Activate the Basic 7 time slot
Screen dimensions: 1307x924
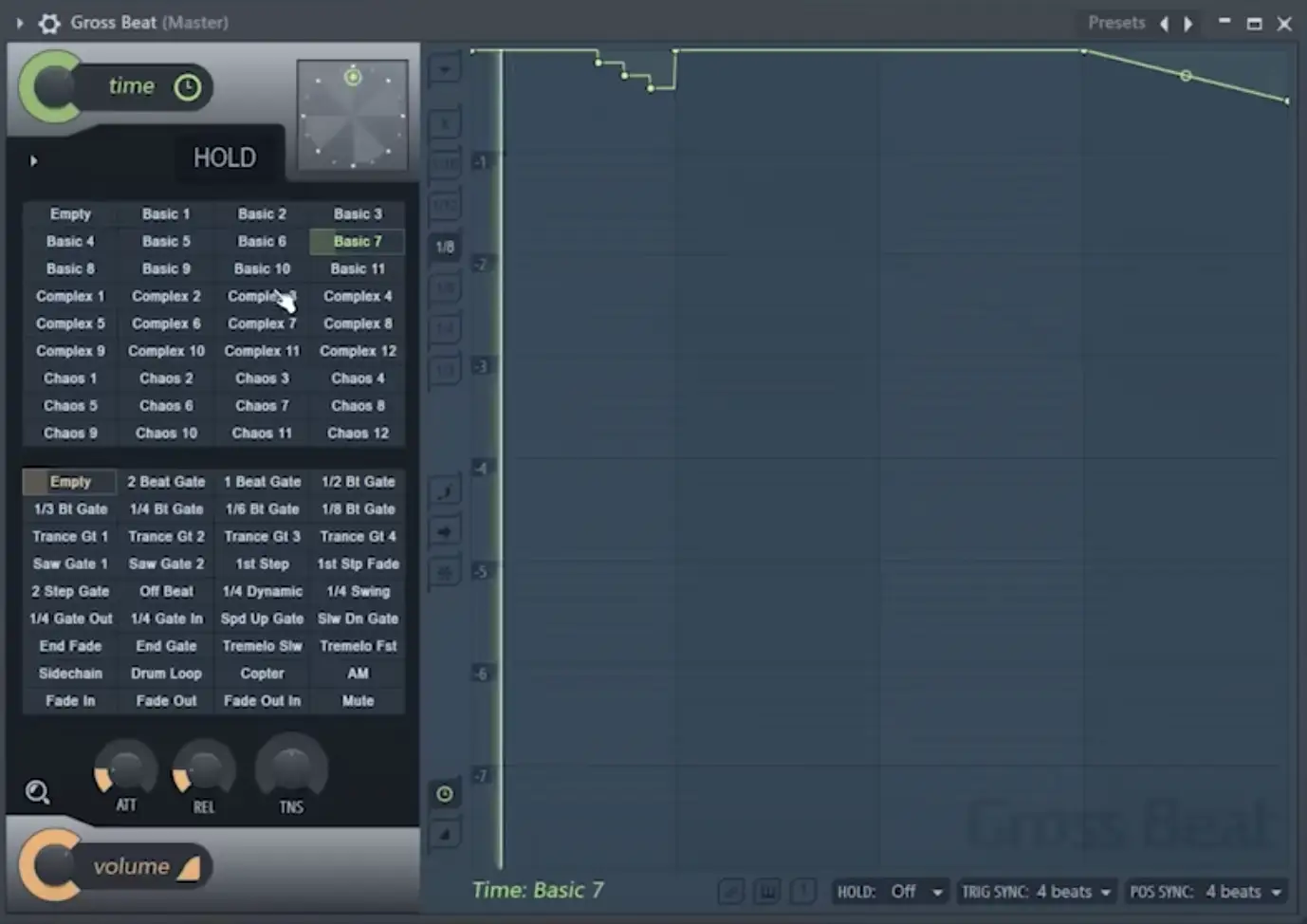click(358, 242)
